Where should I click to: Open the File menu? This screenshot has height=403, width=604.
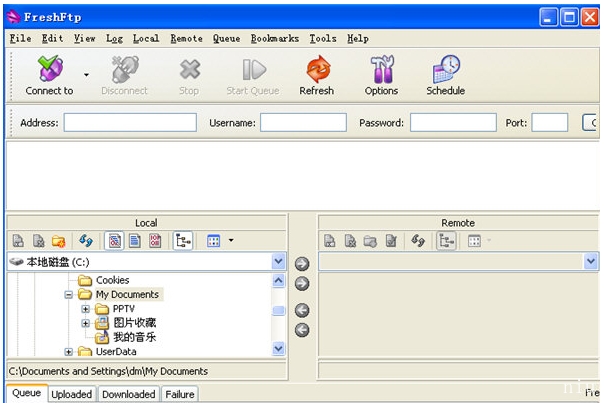[x=20, y=39]
